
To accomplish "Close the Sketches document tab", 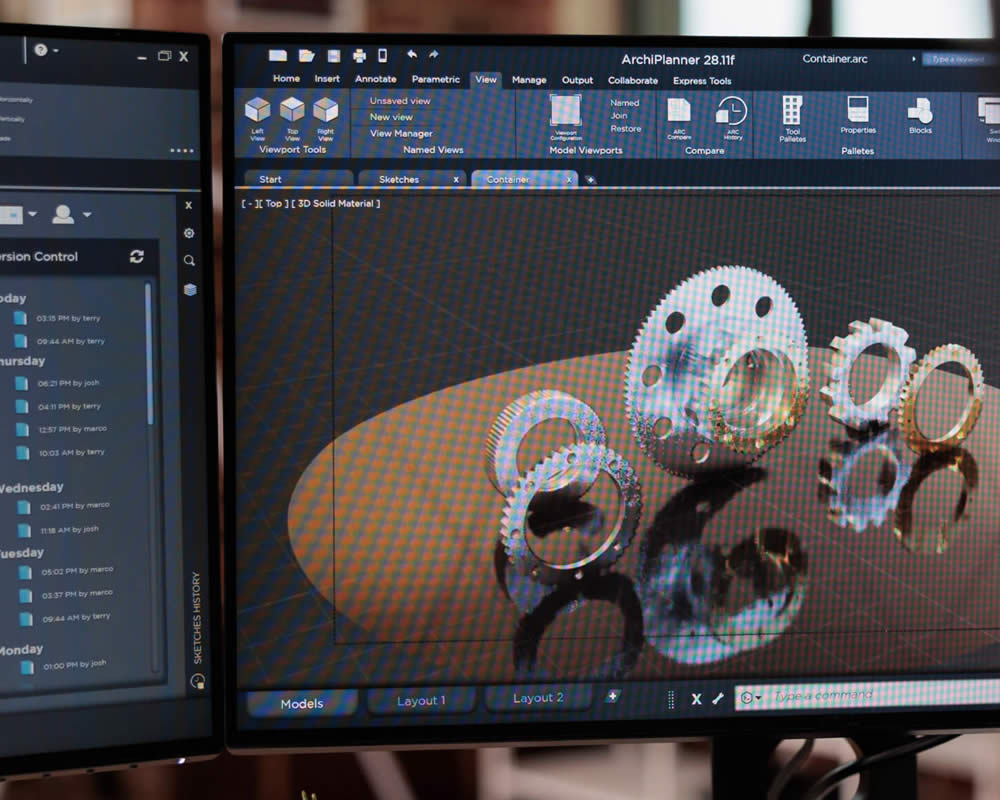I will [x=456, y=180].
